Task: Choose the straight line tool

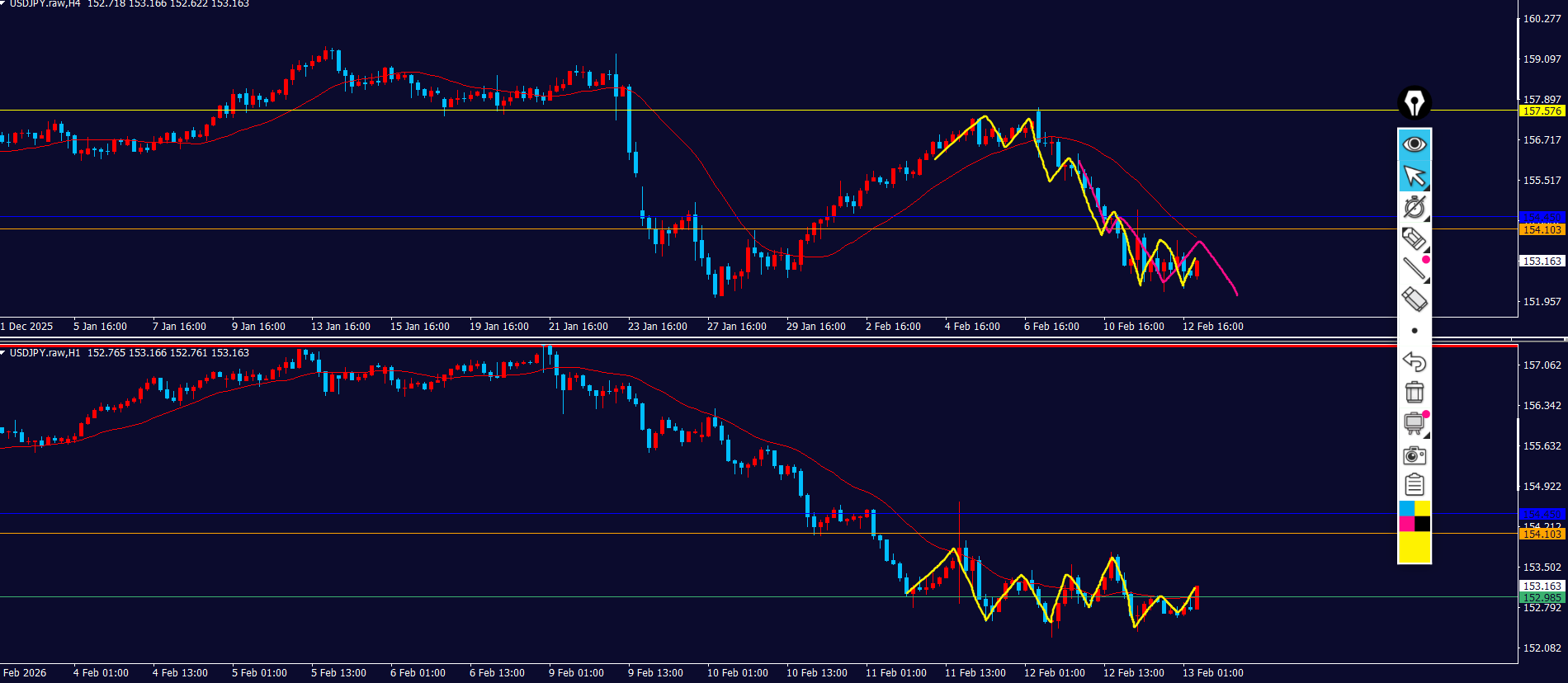Action: point(1414,268)
